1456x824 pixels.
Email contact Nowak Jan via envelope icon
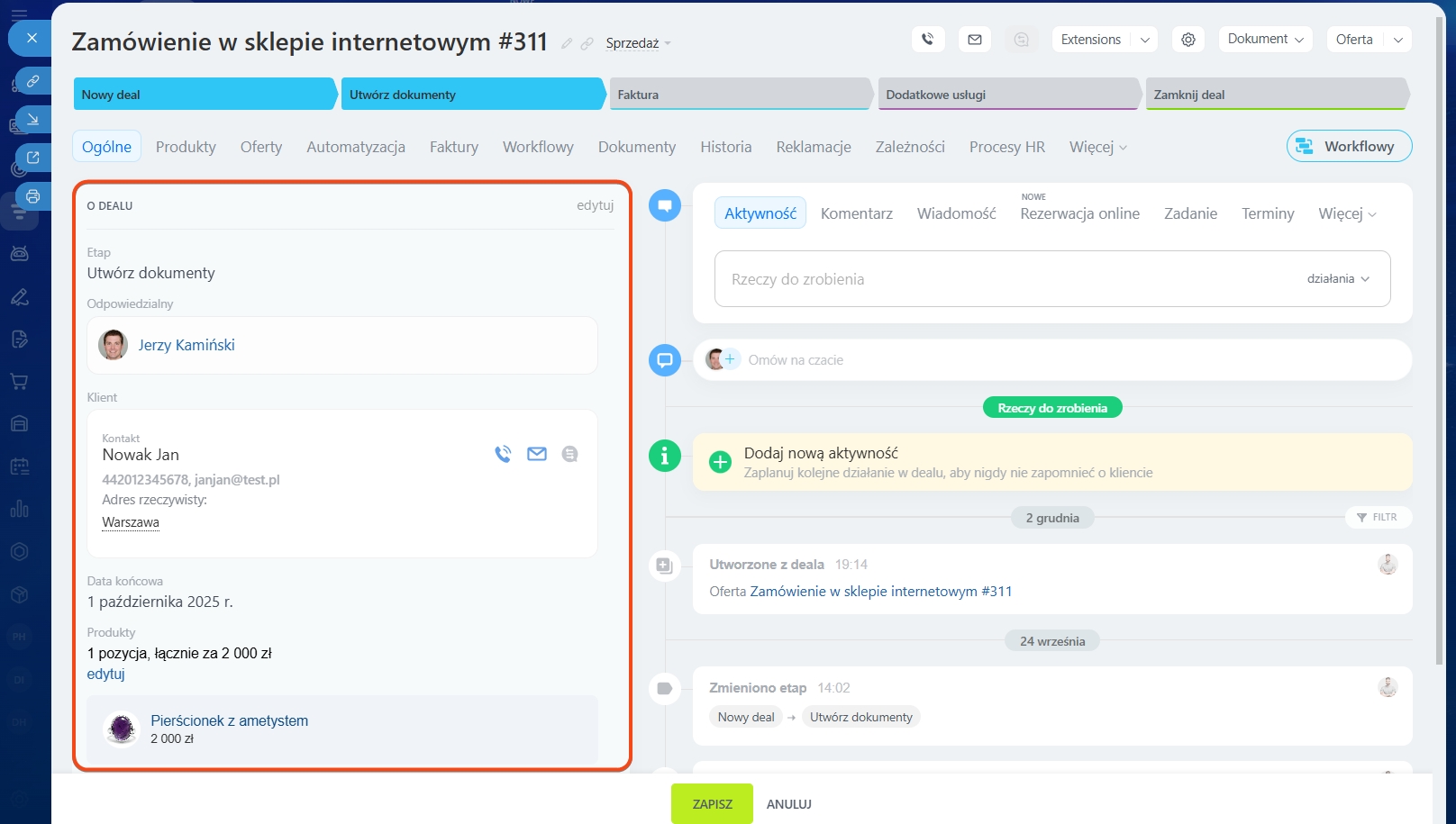click(x=537, y=454)
